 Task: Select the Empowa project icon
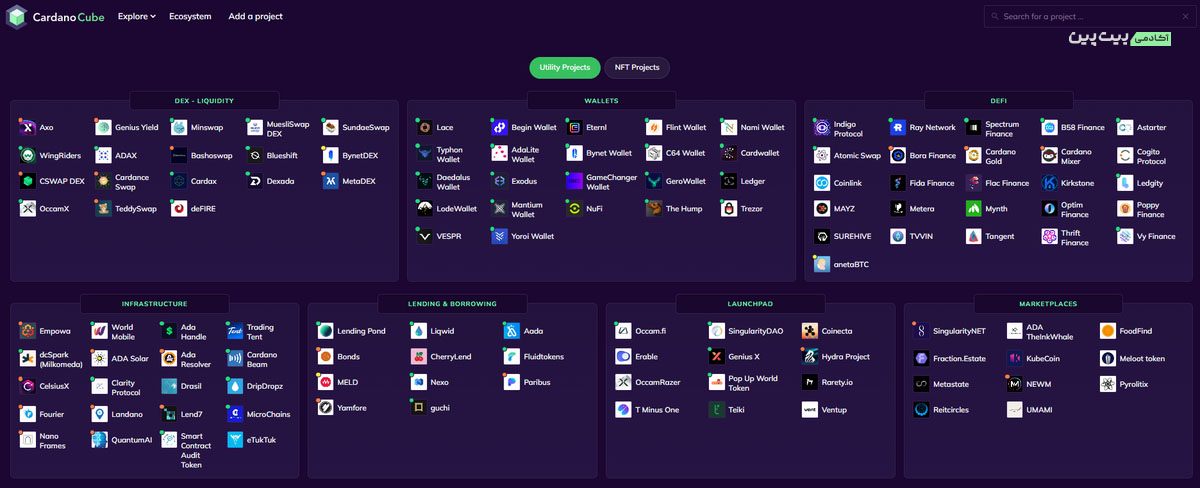coord(28,331)
